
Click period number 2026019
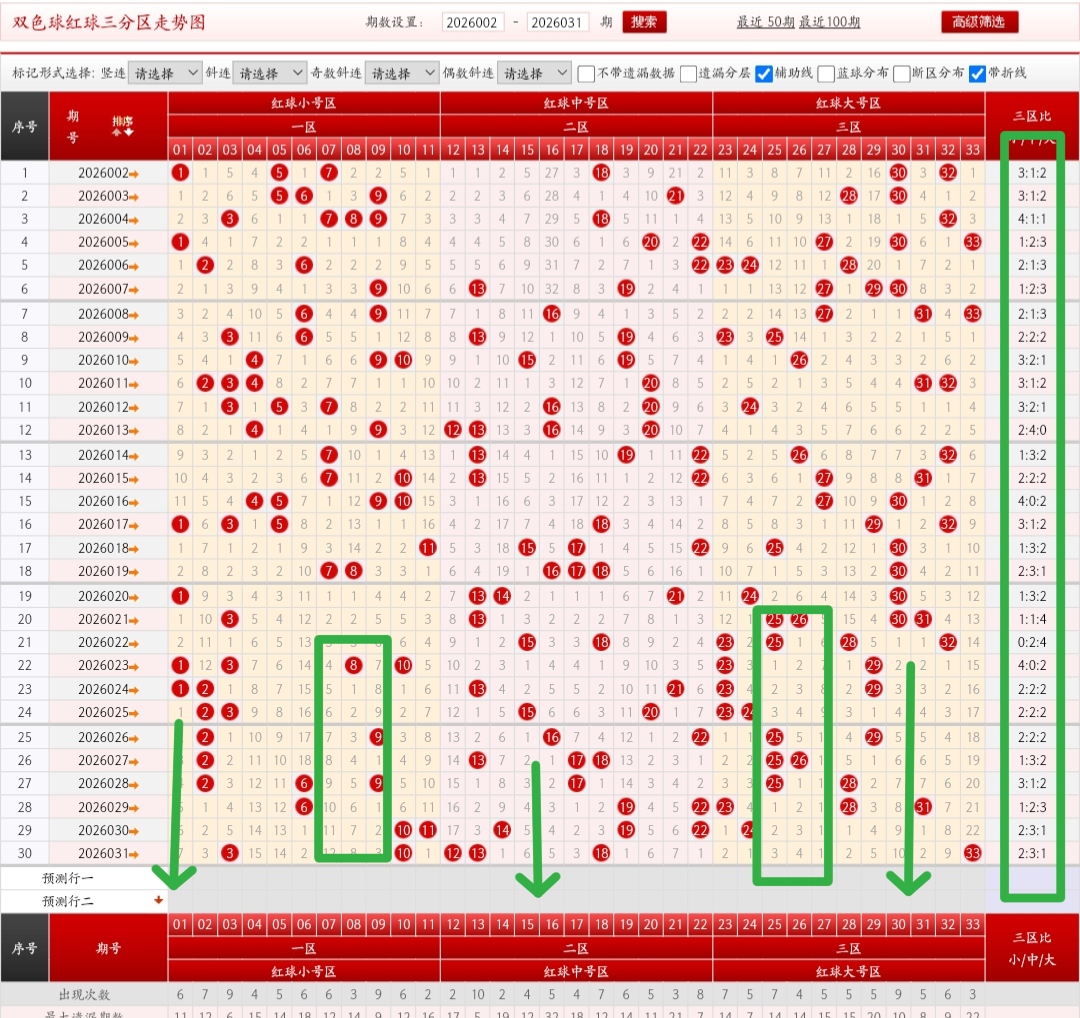pos(103,571)
